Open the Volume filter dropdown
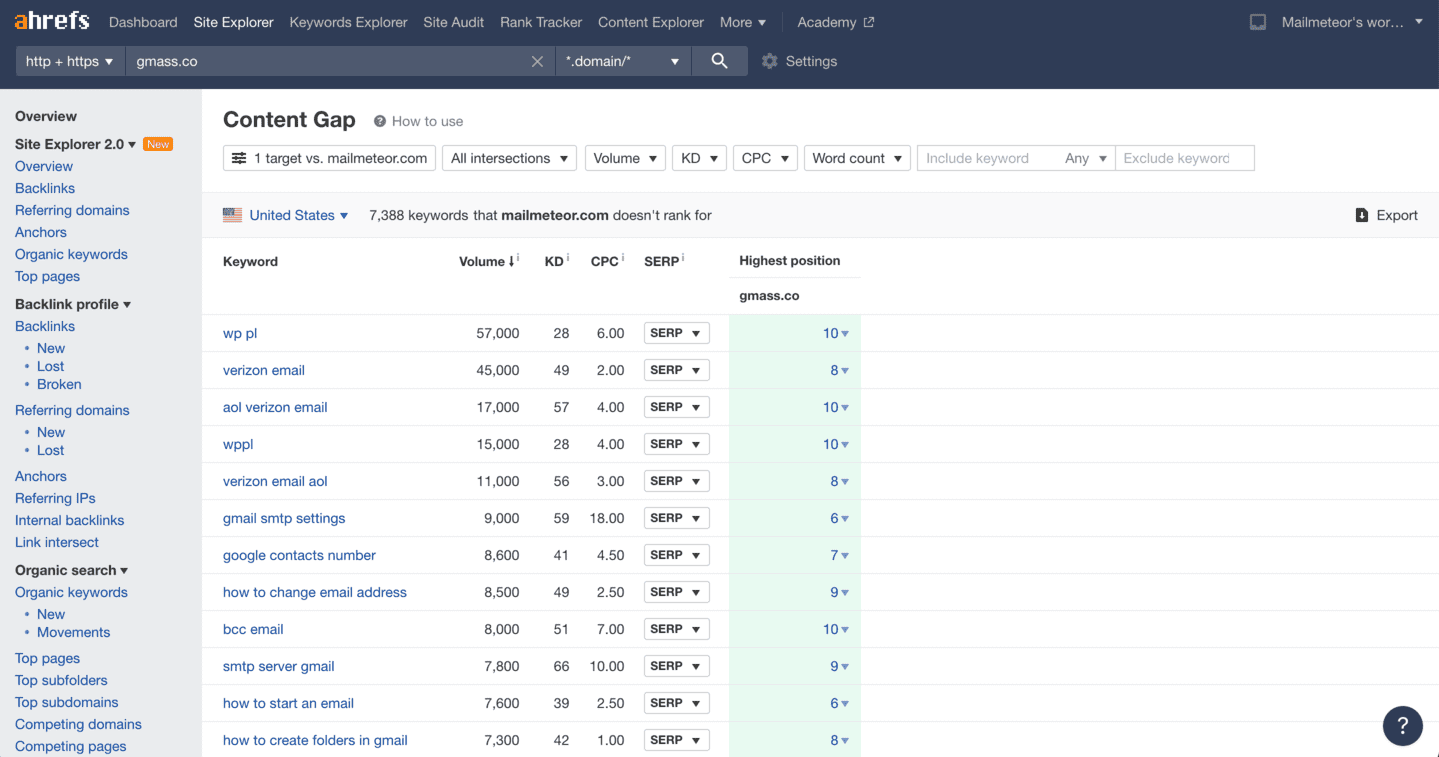The image size is (1439, 757). tap(625, 158)
